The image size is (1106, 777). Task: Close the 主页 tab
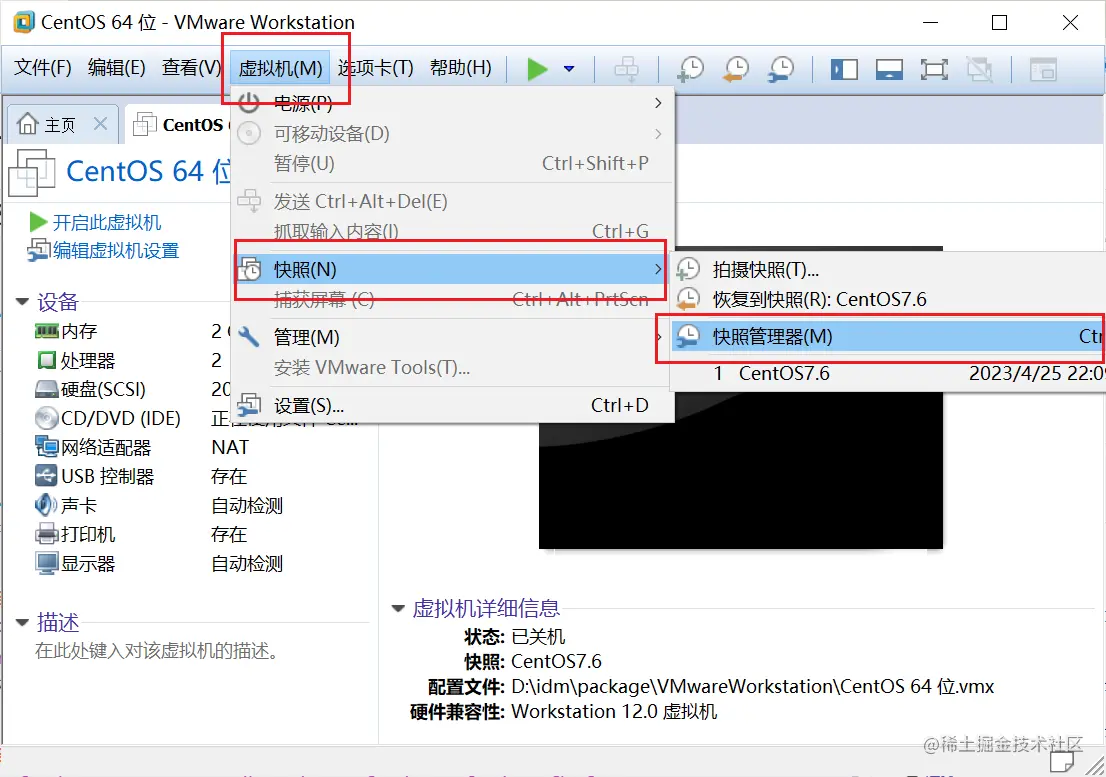100,124
